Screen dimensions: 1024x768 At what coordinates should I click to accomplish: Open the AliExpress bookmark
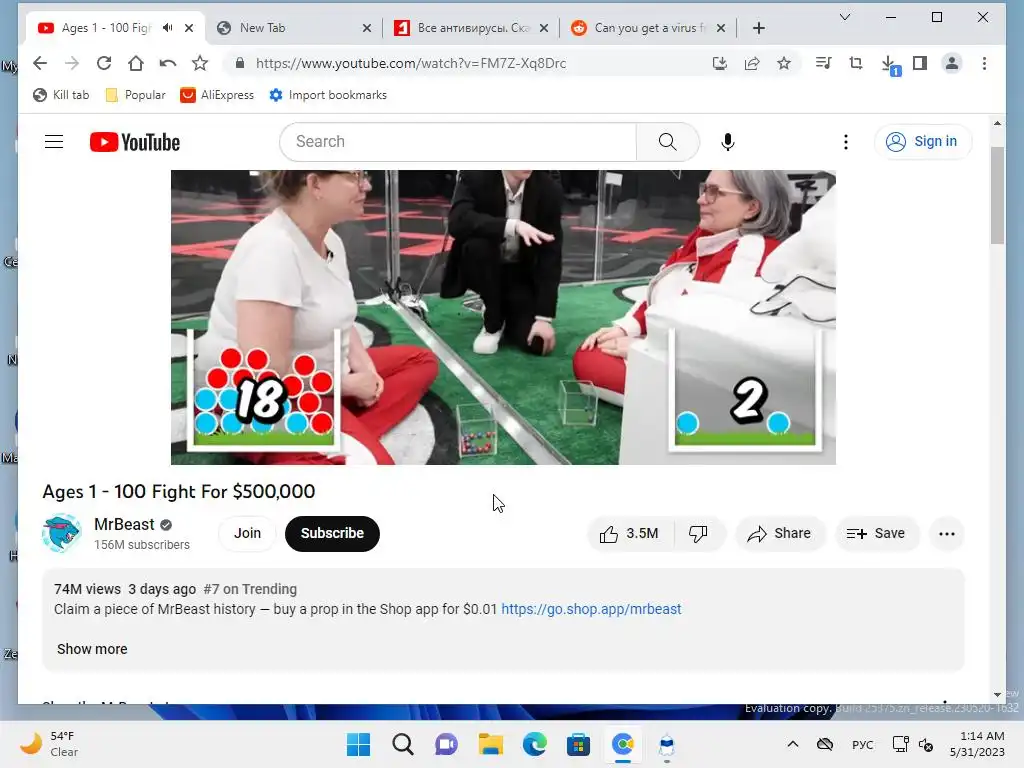(x=217, y=95)
